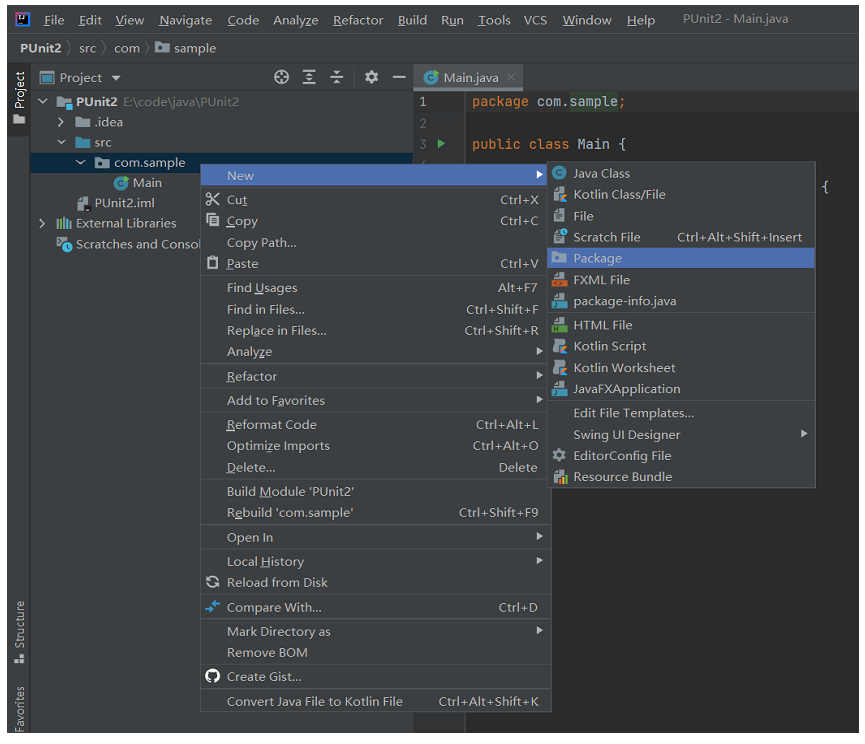Click the Expand All icon in Project panel
The width and height of the screenshot is (865, 744).
(309, 77)
